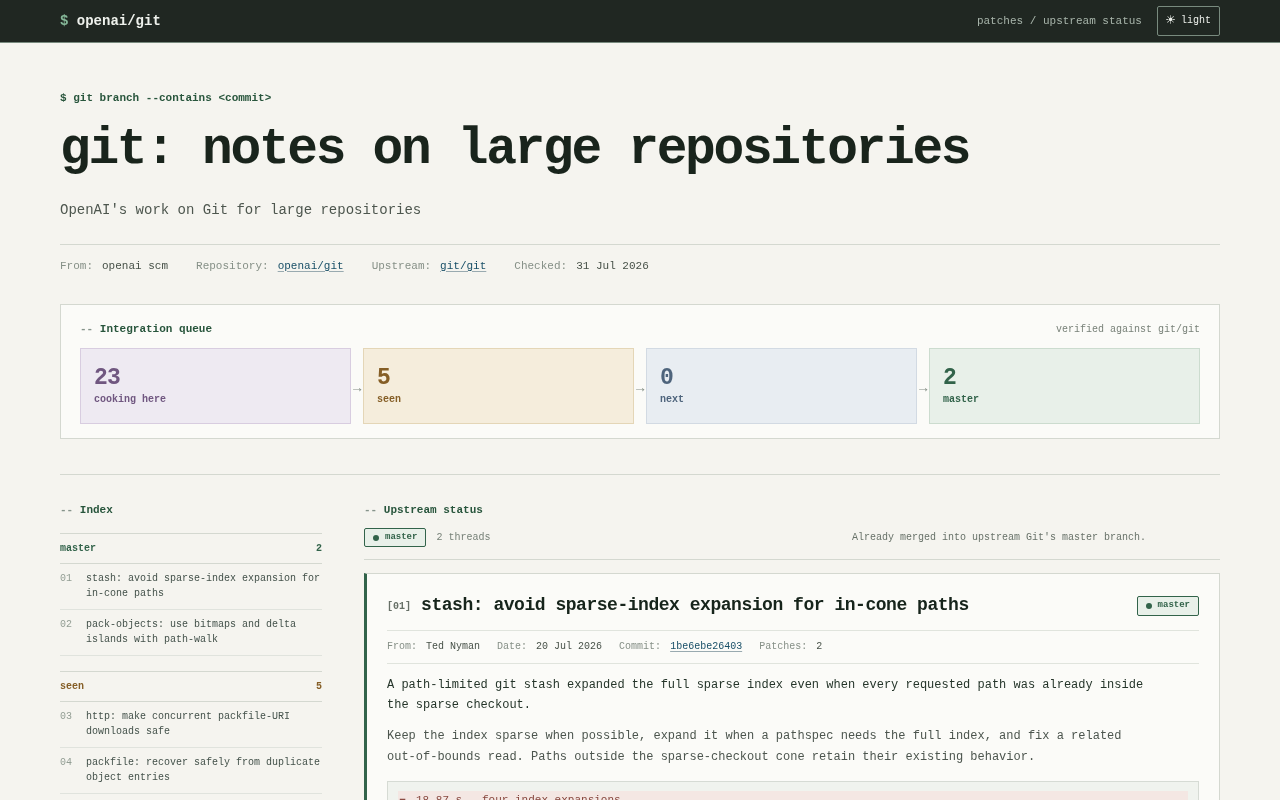Viewport: 1280px width, 800px height.
Task: Open index entry stash: avoid sparse-index expansion
Action: coord(191,586)
